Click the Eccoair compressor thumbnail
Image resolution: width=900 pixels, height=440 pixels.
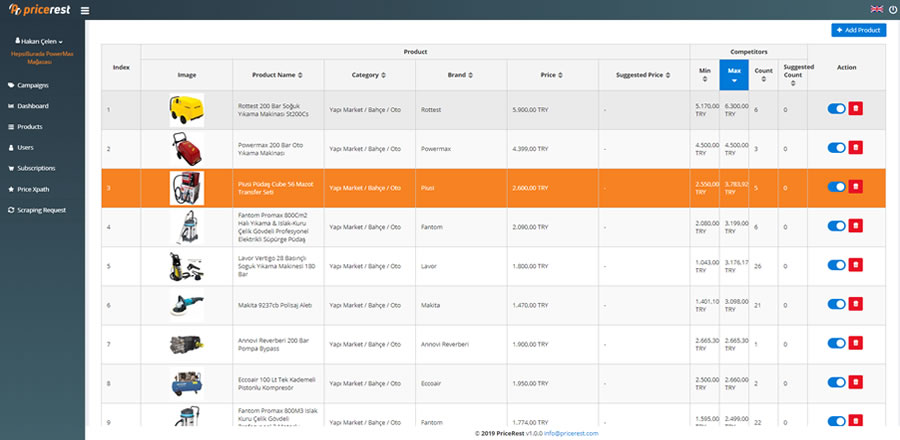[x=187, y=383]
